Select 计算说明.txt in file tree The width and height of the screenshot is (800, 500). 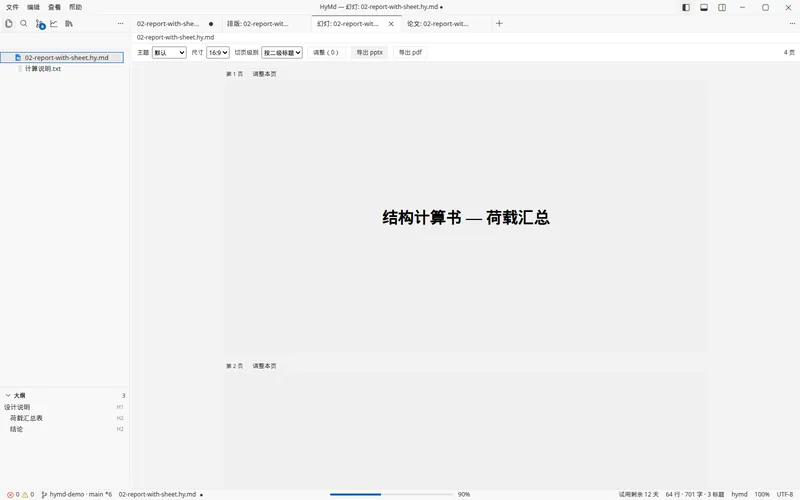(62, 68)
